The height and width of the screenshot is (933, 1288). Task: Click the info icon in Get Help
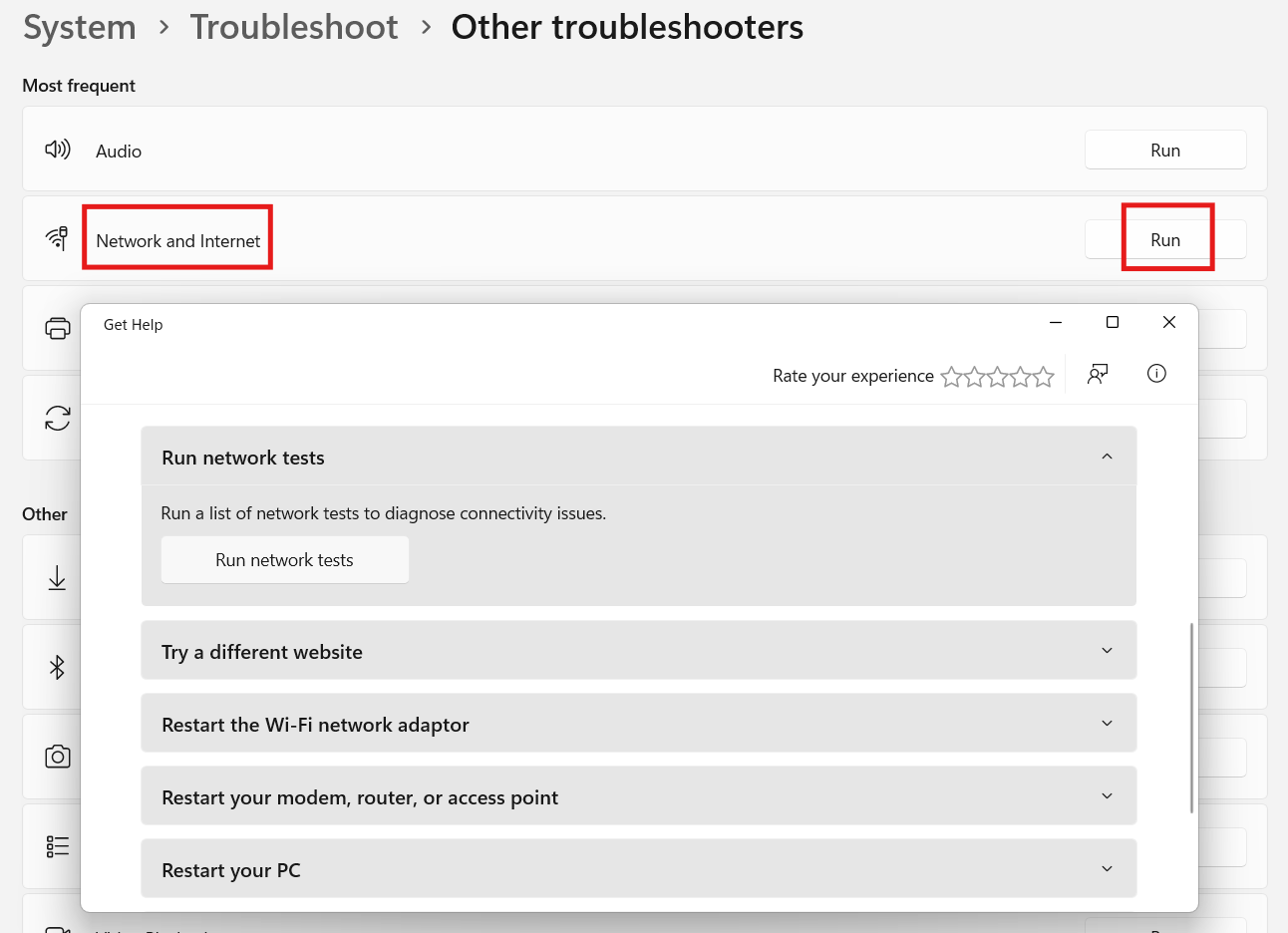[x=1156, y=373]
